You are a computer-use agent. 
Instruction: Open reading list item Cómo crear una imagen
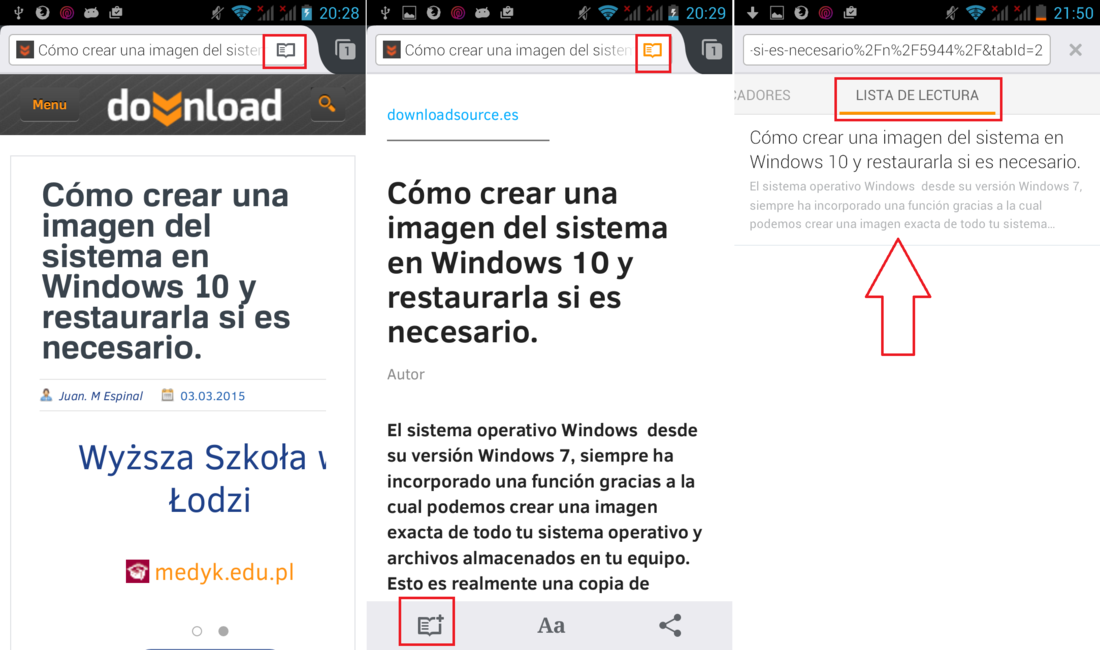pyautogui.click(x=917, y=180)
